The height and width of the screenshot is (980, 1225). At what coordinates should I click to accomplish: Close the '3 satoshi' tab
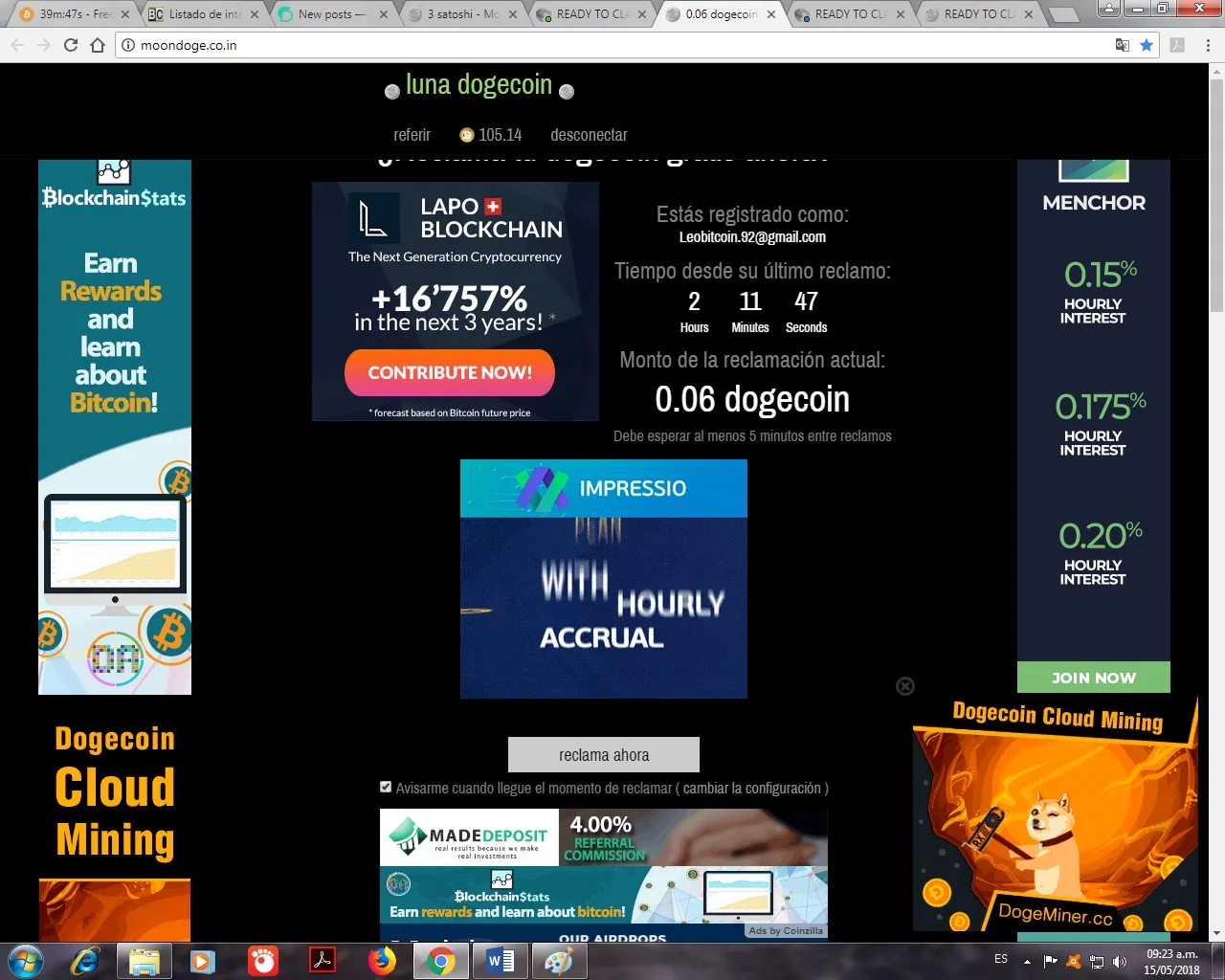pyautogui.click(x=513, y=14)
